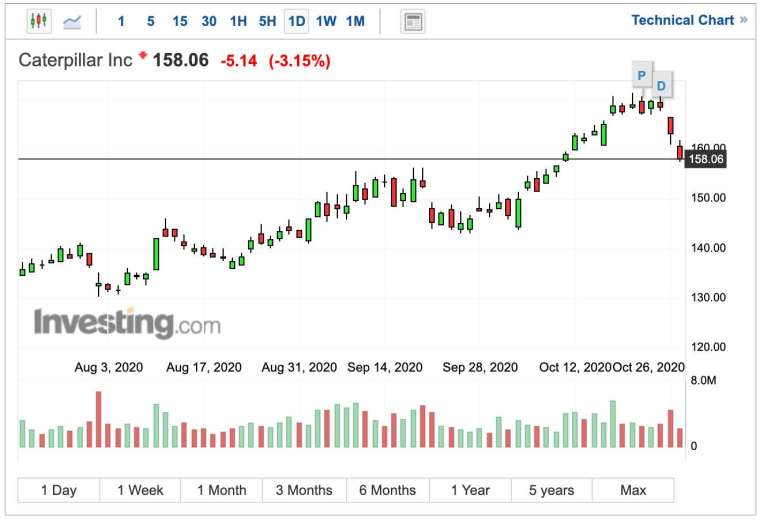
Task: Select the candlestick chart type icon
Action: (39, 21)
